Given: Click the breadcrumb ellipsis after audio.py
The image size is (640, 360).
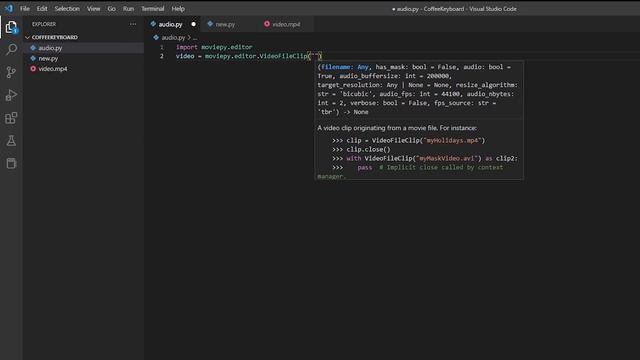Looking at the screenshot, I should (x=195, y=38).
